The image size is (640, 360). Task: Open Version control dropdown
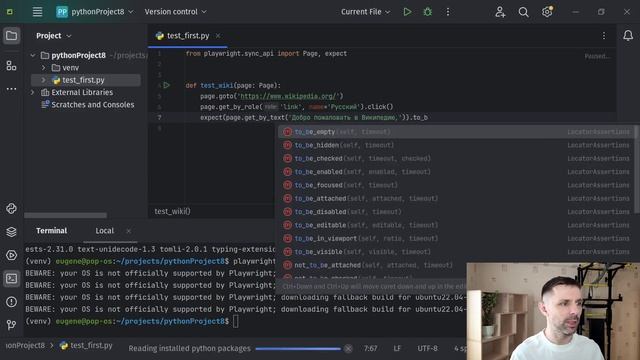(x=176, y=12)
